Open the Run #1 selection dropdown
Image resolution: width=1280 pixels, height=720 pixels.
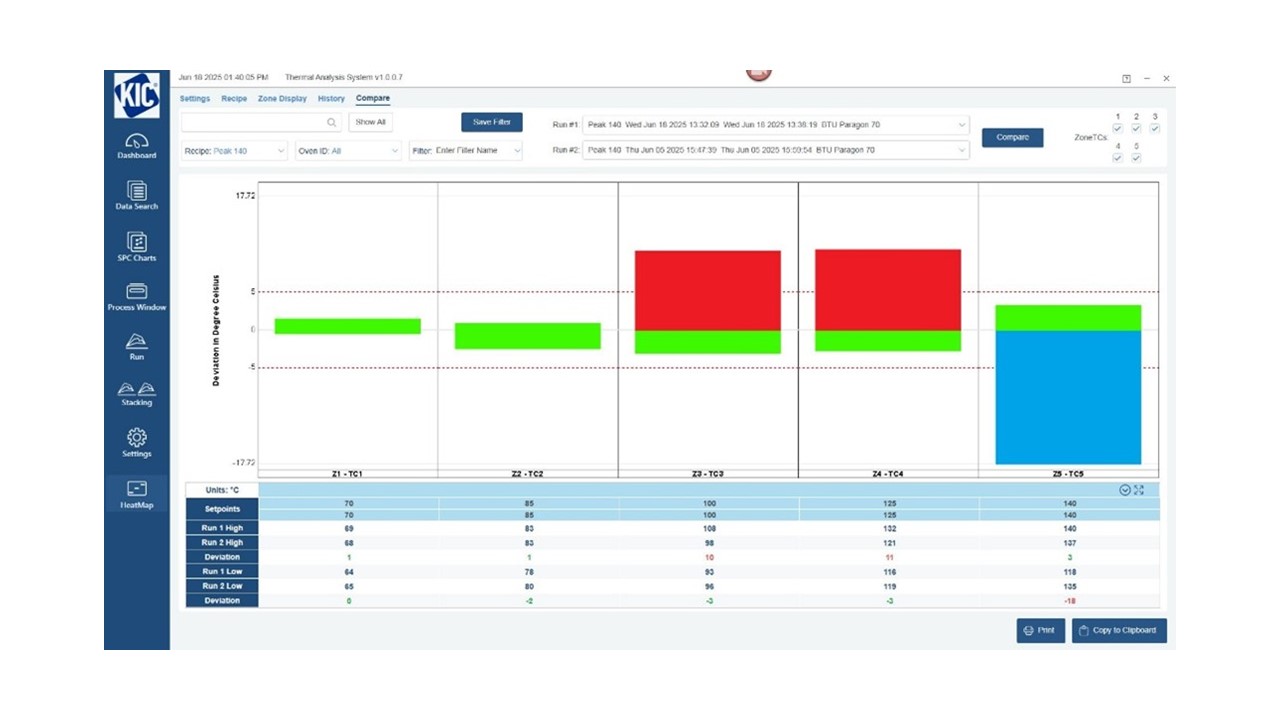[961, 124]
